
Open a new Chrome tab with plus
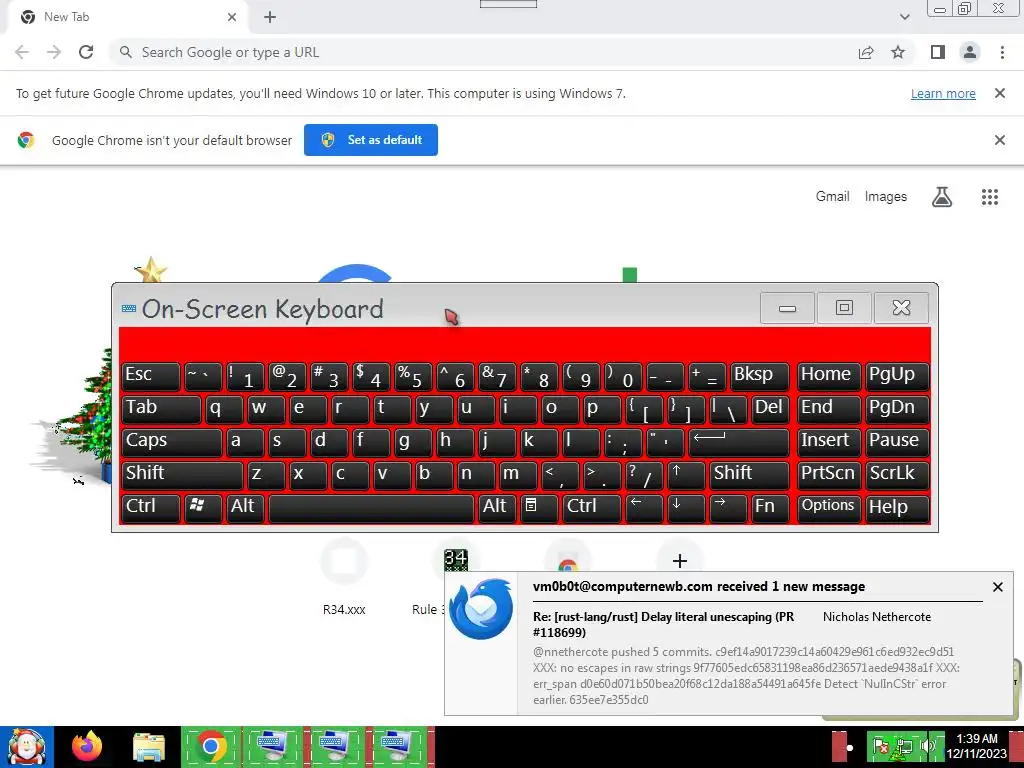[x=270, y=17]
